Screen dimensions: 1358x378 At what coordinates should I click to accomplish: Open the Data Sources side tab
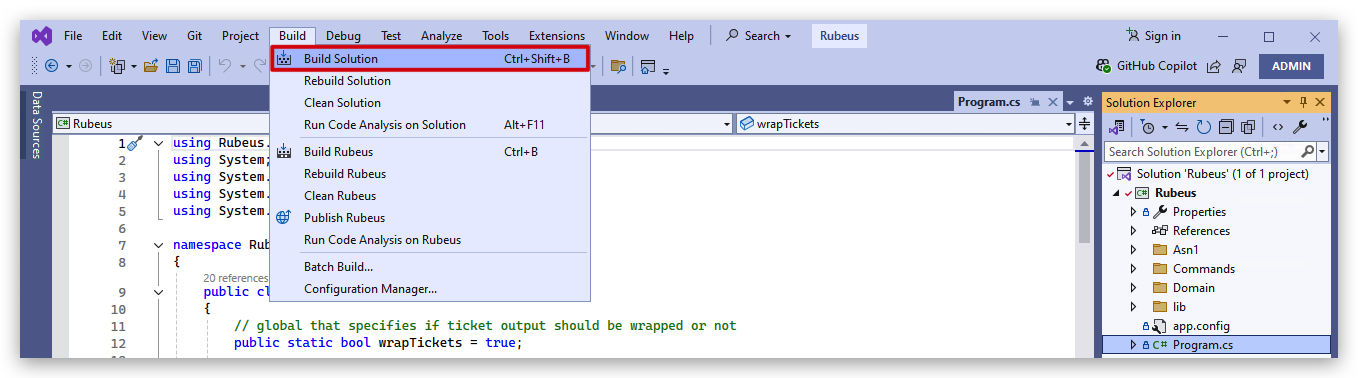pos(37,125)
